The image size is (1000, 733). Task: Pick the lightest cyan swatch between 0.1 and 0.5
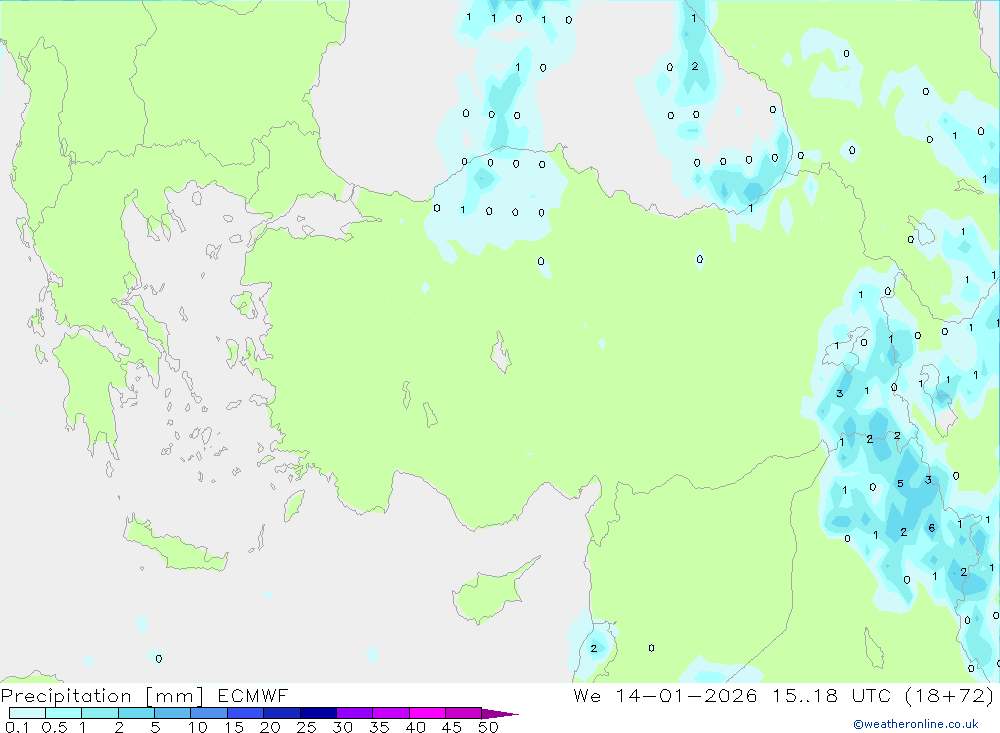[x=27, y=713]
